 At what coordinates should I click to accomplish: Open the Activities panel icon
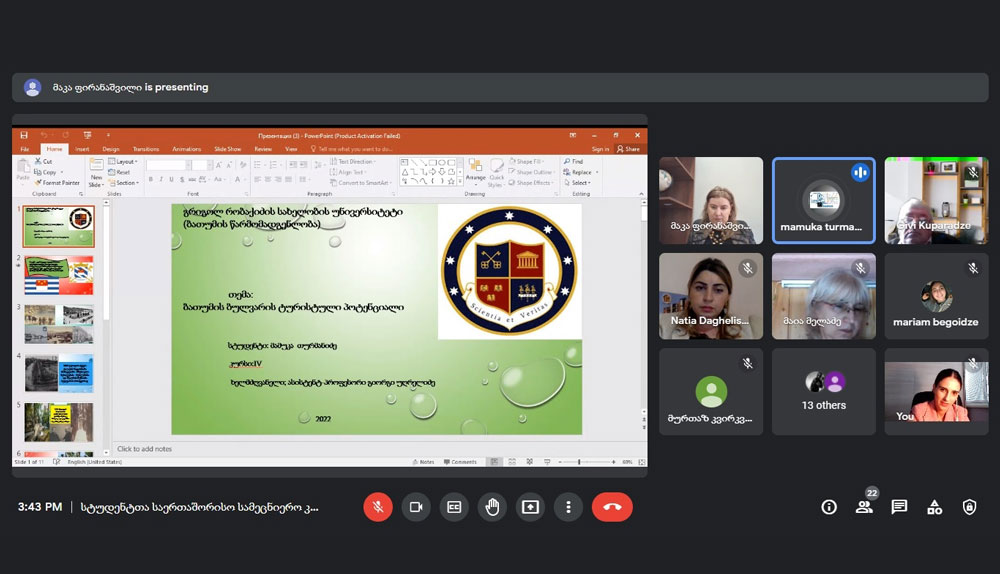click(x=934, y=507)
